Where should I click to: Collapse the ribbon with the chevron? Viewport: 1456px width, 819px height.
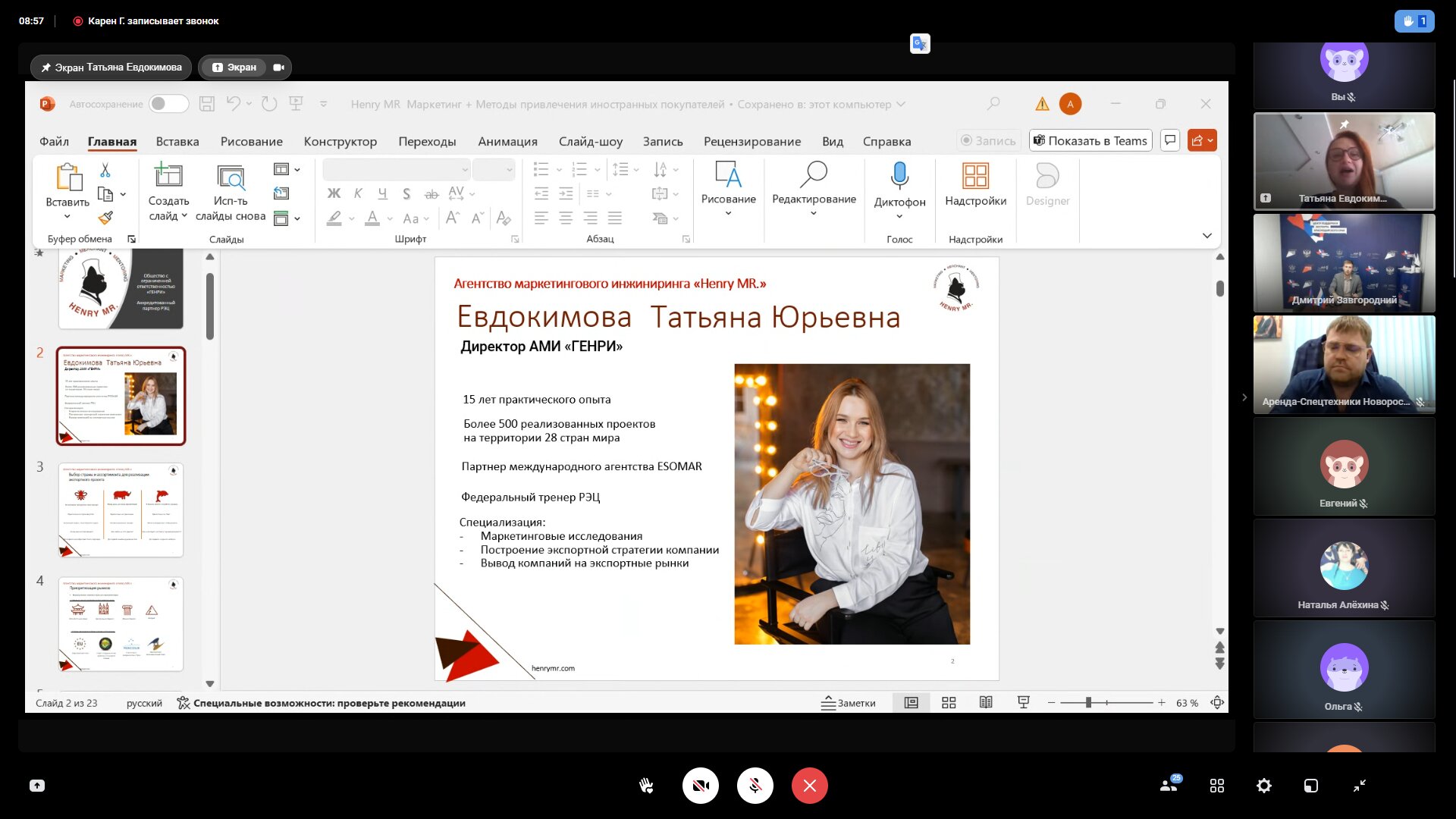point(1207,236)
